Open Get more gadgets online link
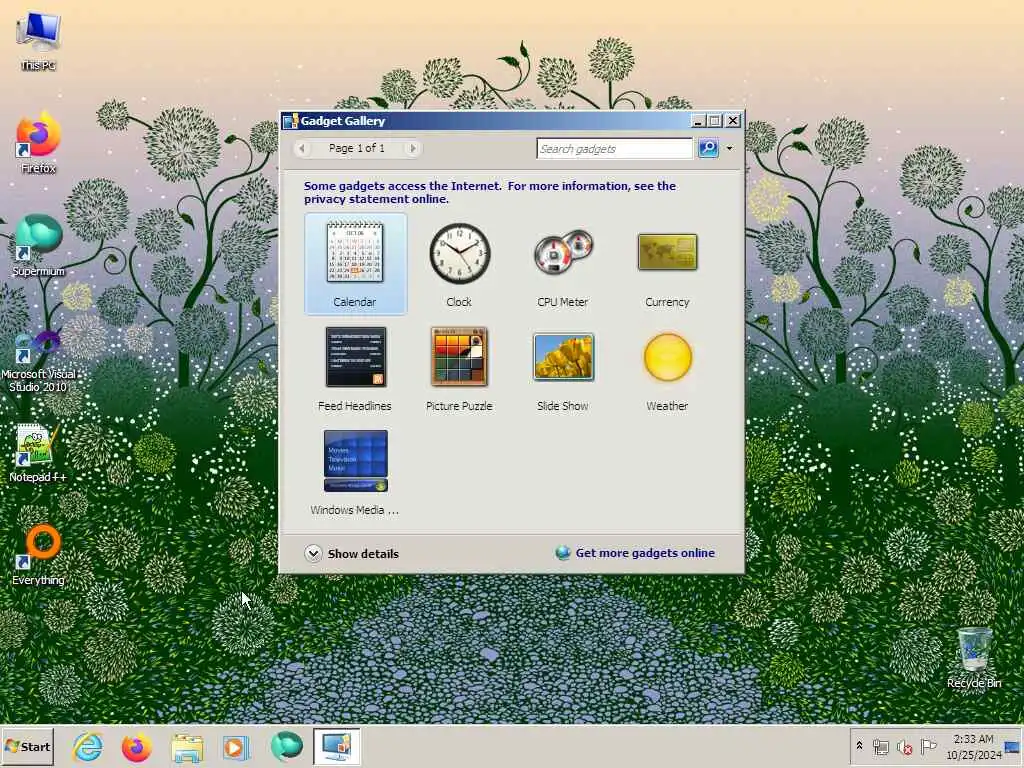 tap(645, 553)
